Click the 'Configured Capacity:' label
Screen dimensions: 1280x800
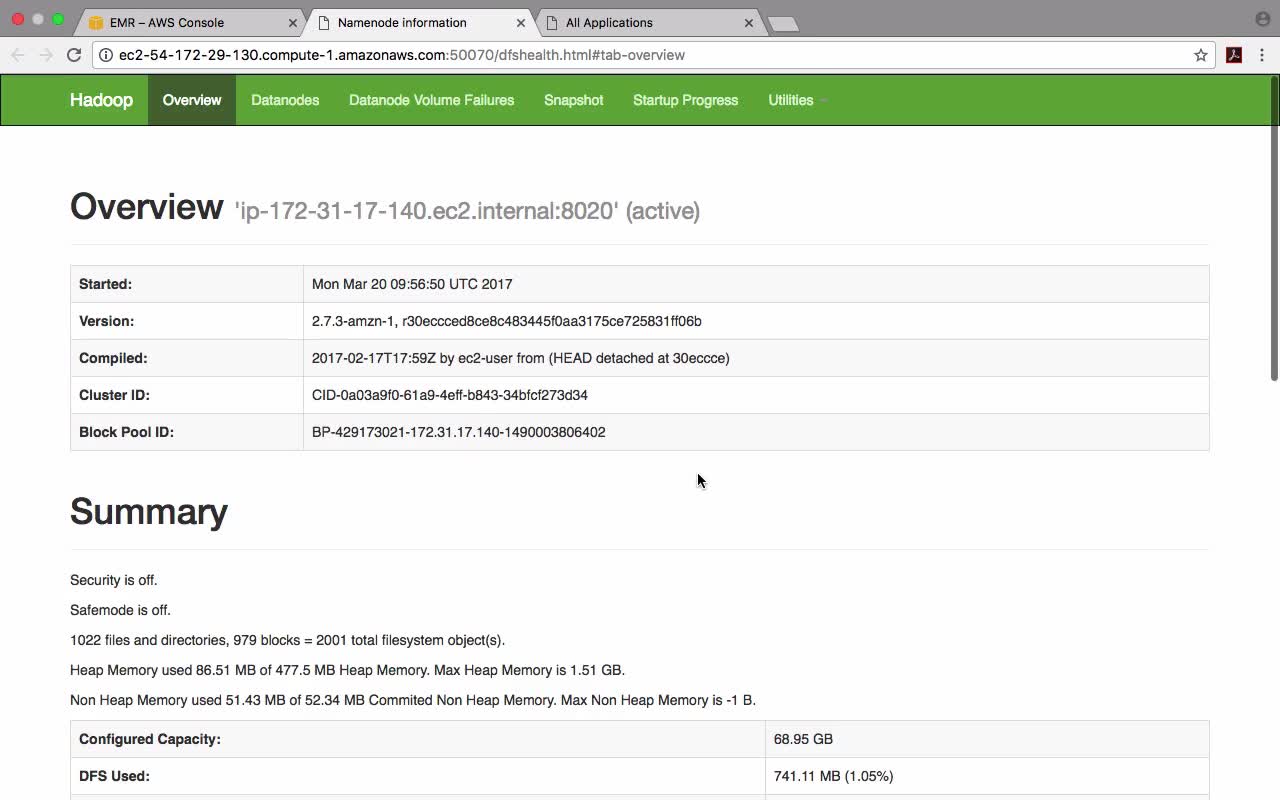click(x=150, y=739)
